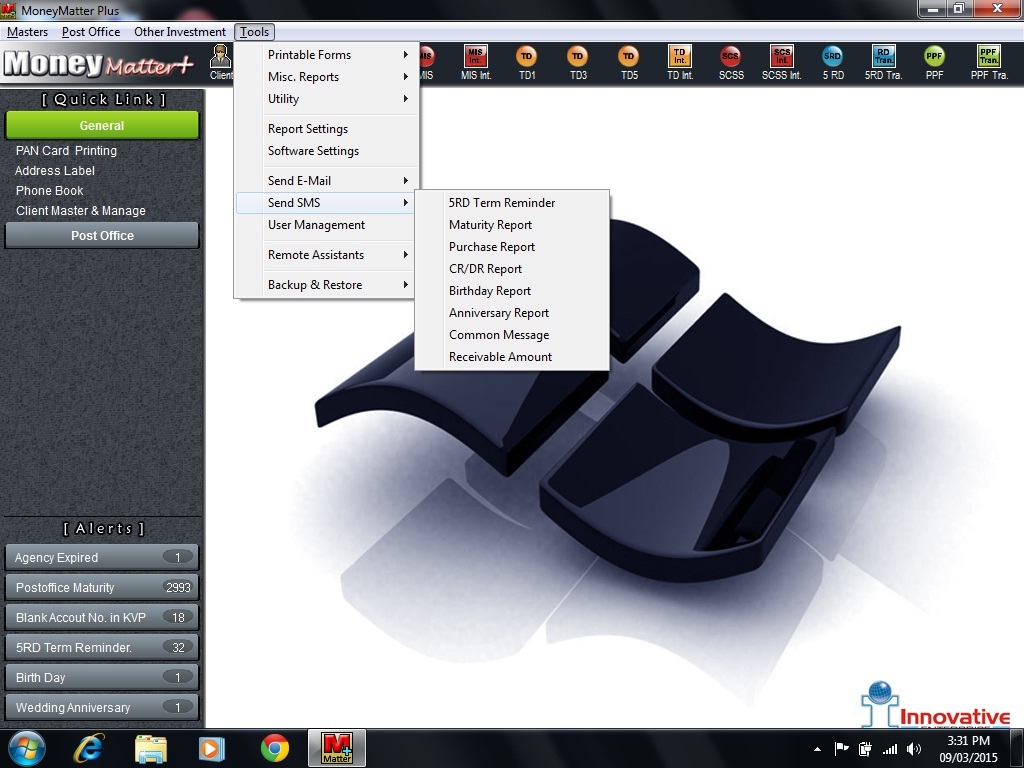
Task: Open the PAN Card Printing link
Action: coord(66,151)
